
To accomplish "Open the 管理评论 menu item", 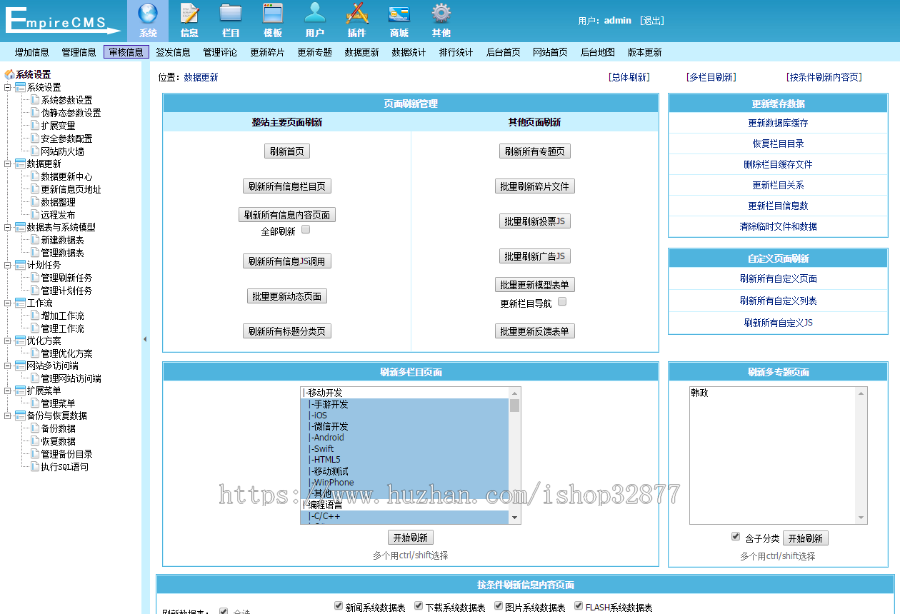I will (220, 52).
